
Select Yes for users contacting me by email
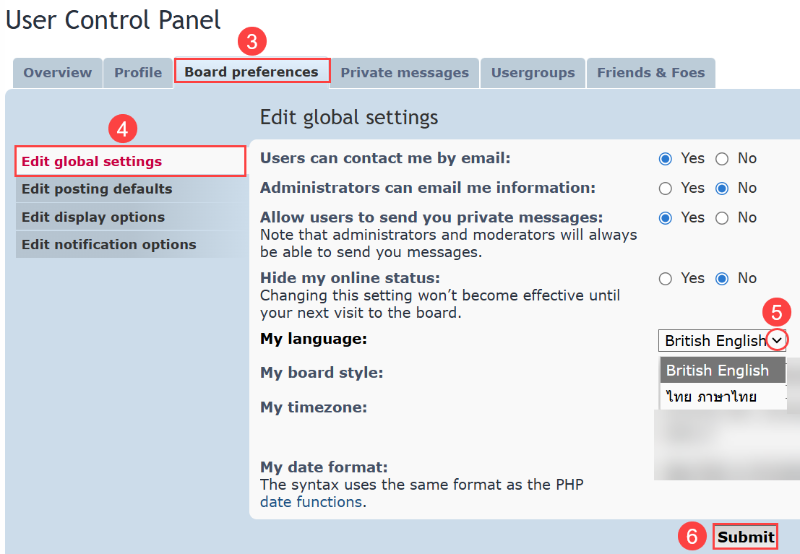(x=665, y=158)
